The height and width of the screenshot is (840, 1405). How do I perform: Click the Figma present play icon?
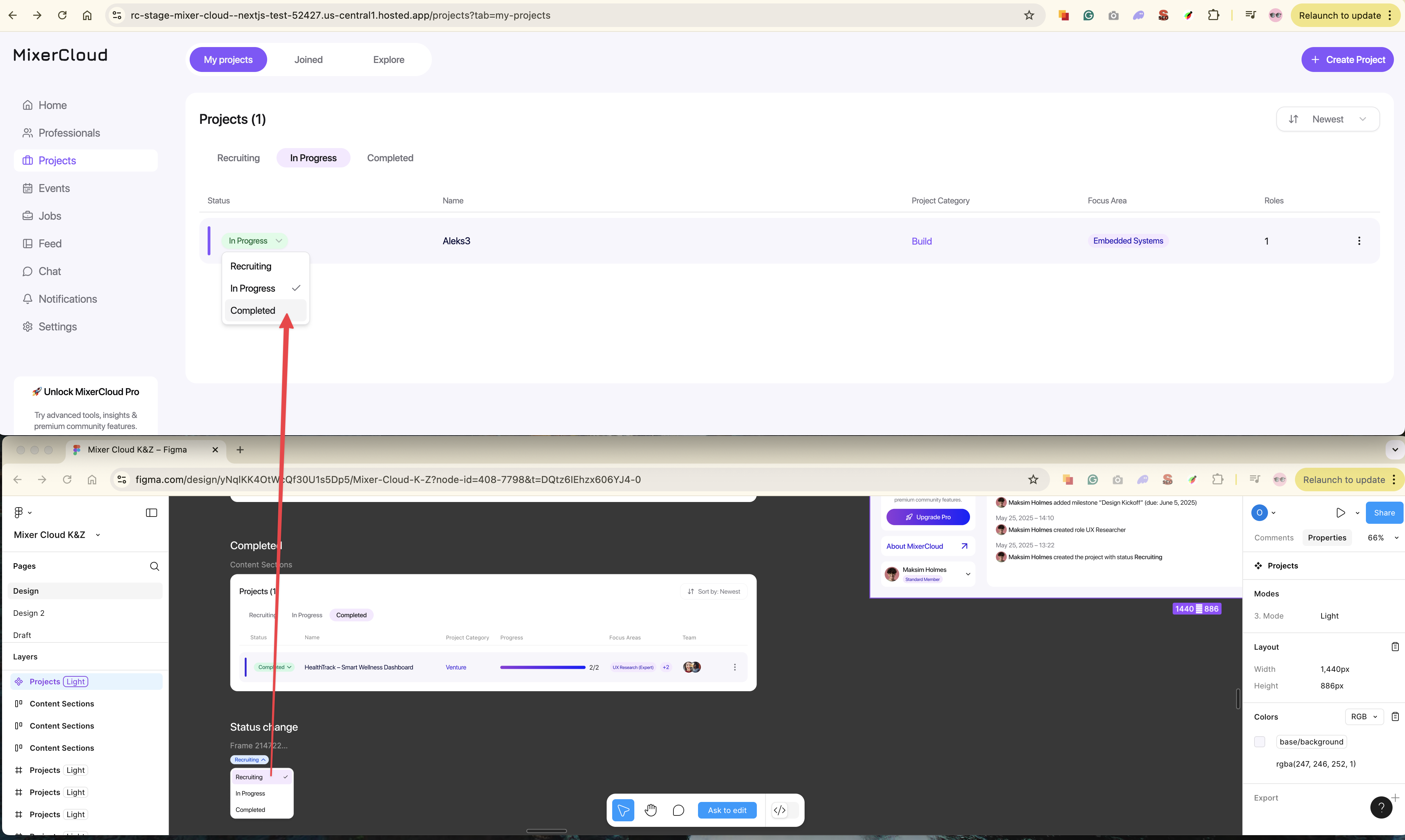[x=1340, y=512]
